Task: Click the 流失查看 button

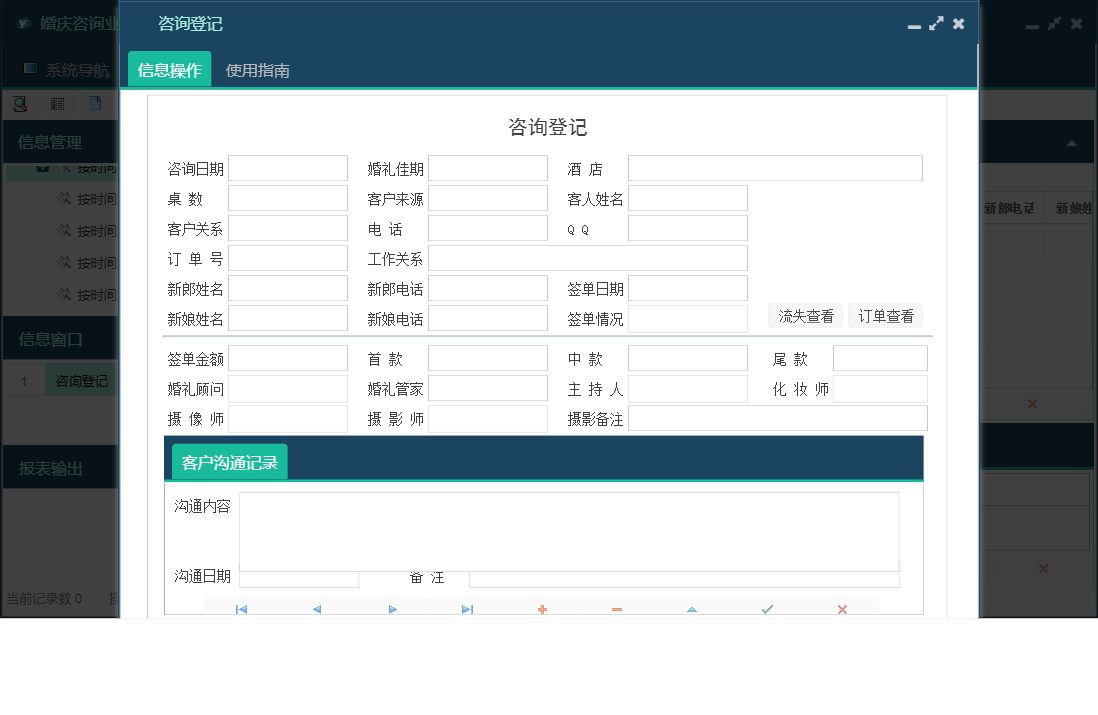Action: pos(805,314)
